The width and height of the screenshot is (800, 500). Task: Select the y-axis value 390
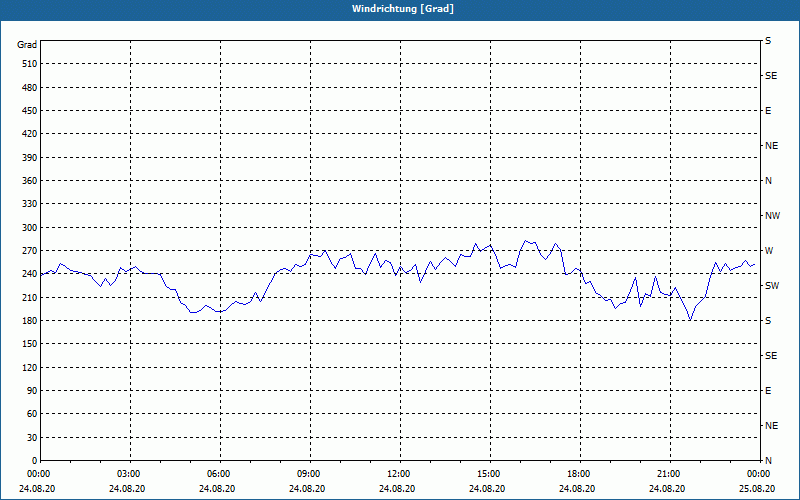30,158
